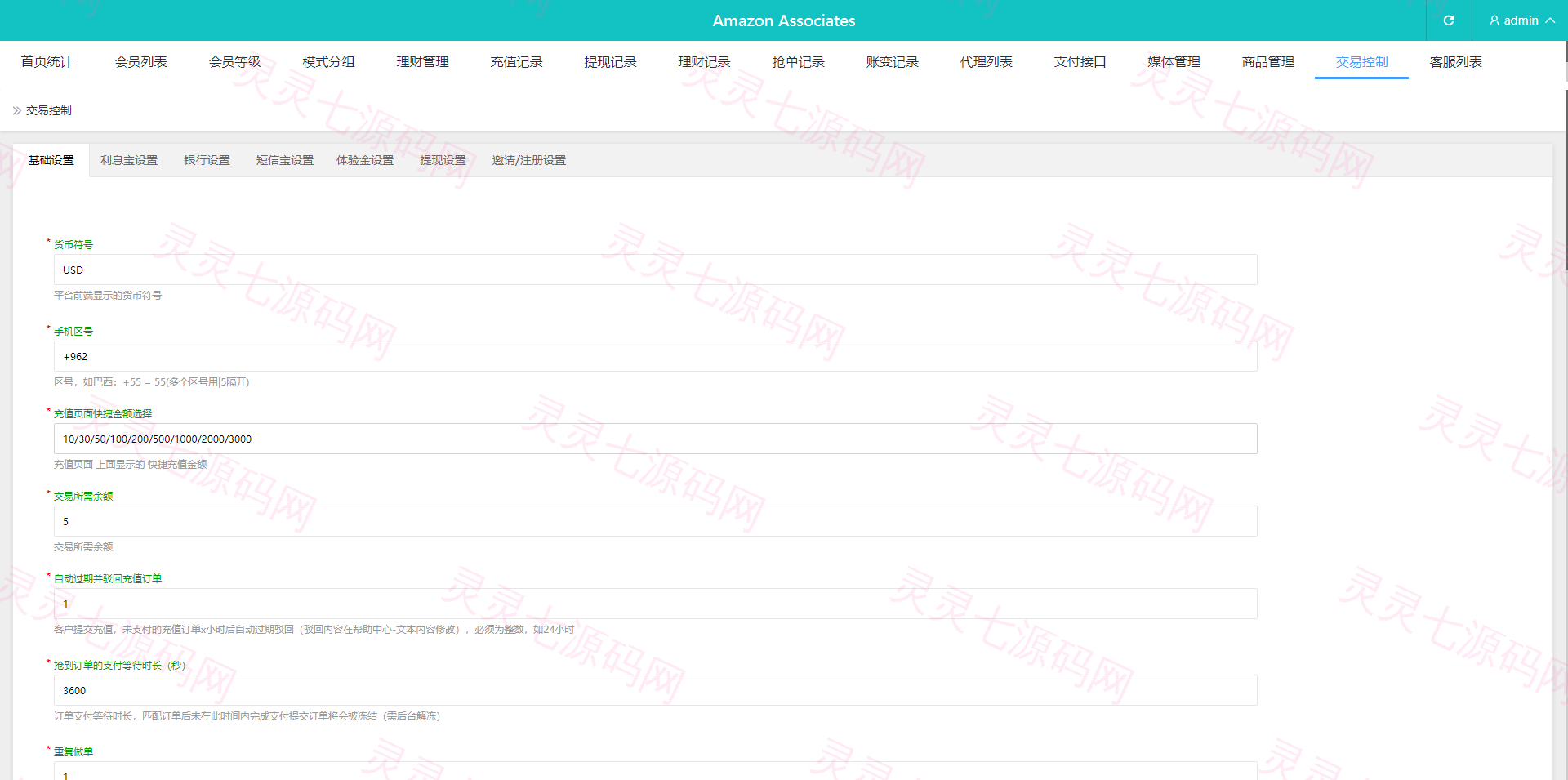1568x780 pixels.
Task: Open the 模式分组 menu
Action: [x=328, y=62]
